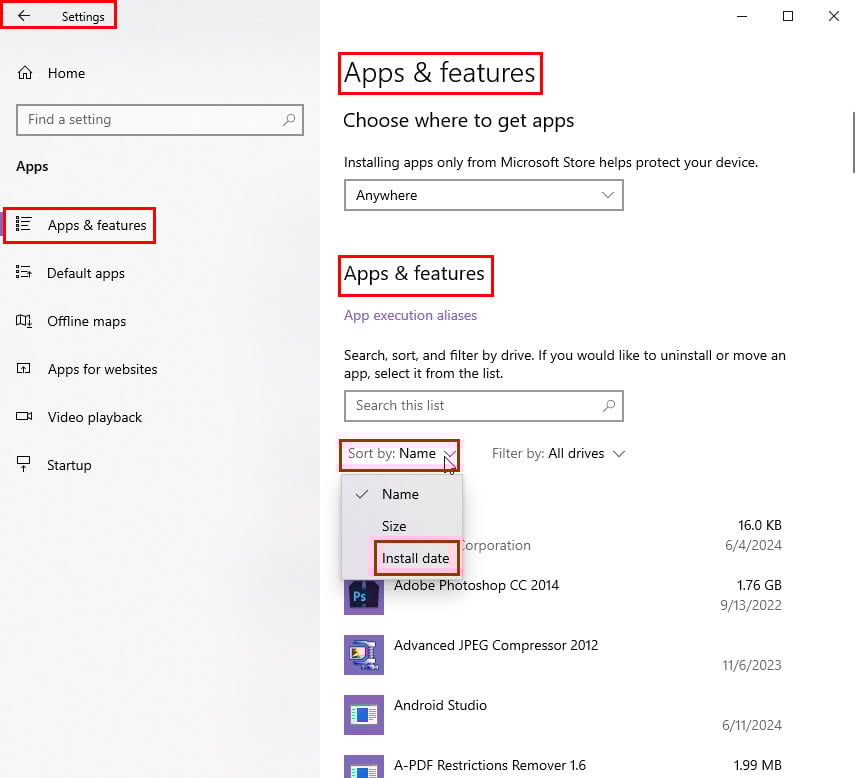Select the Adobe Photoshop CC 2014 icon

coord(364,595)
